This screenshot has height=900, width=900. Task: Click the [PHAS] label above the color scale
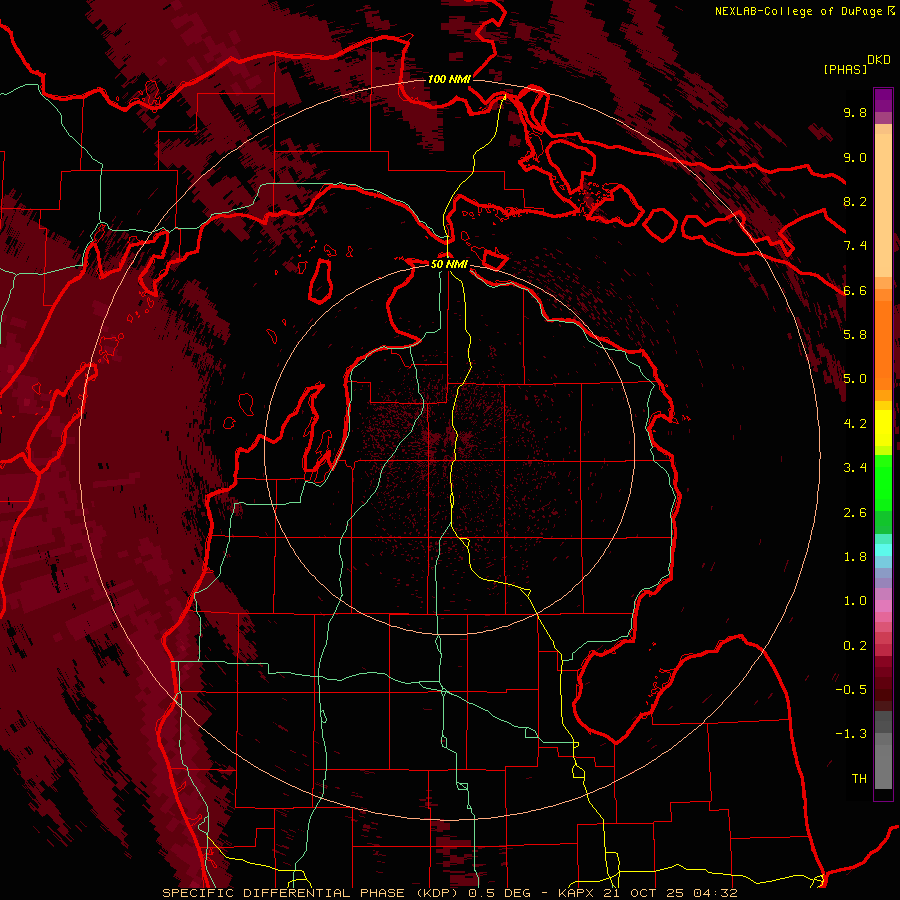[x=845, y=69]
